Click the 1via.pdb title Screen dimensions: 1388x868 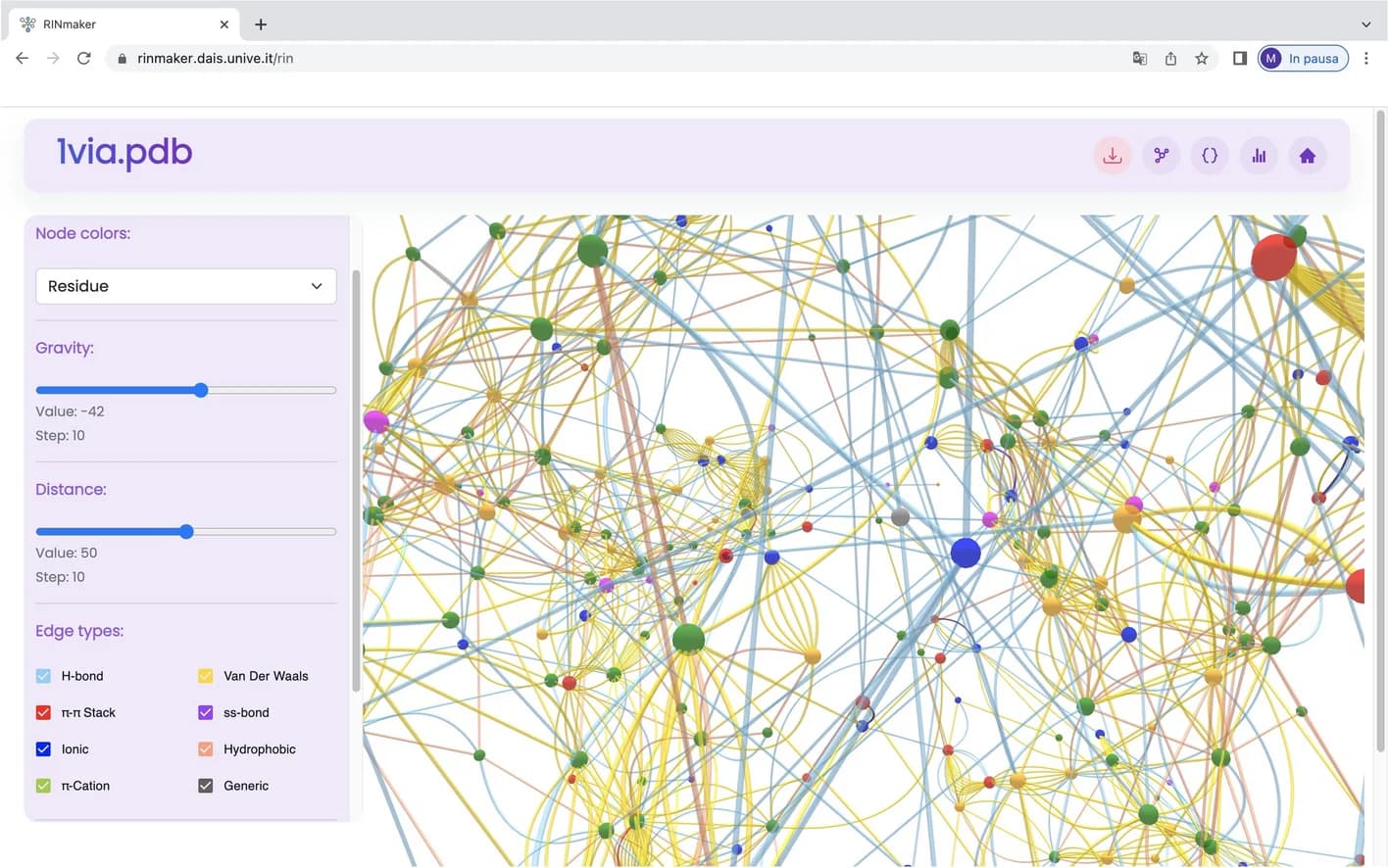(124, 152)
